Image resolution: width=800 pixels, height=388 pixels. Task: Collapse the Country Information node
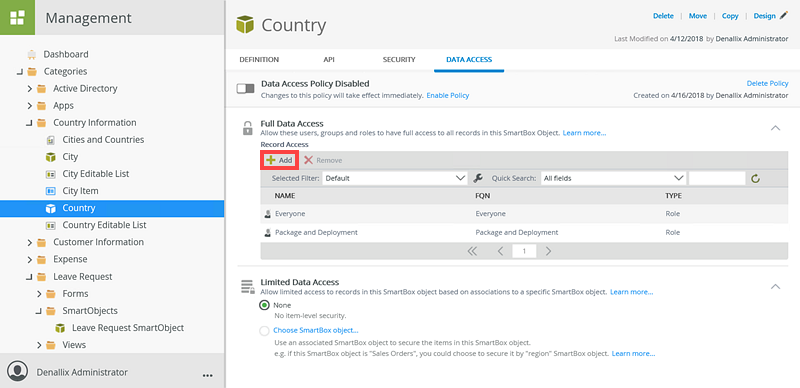(29, 123)
